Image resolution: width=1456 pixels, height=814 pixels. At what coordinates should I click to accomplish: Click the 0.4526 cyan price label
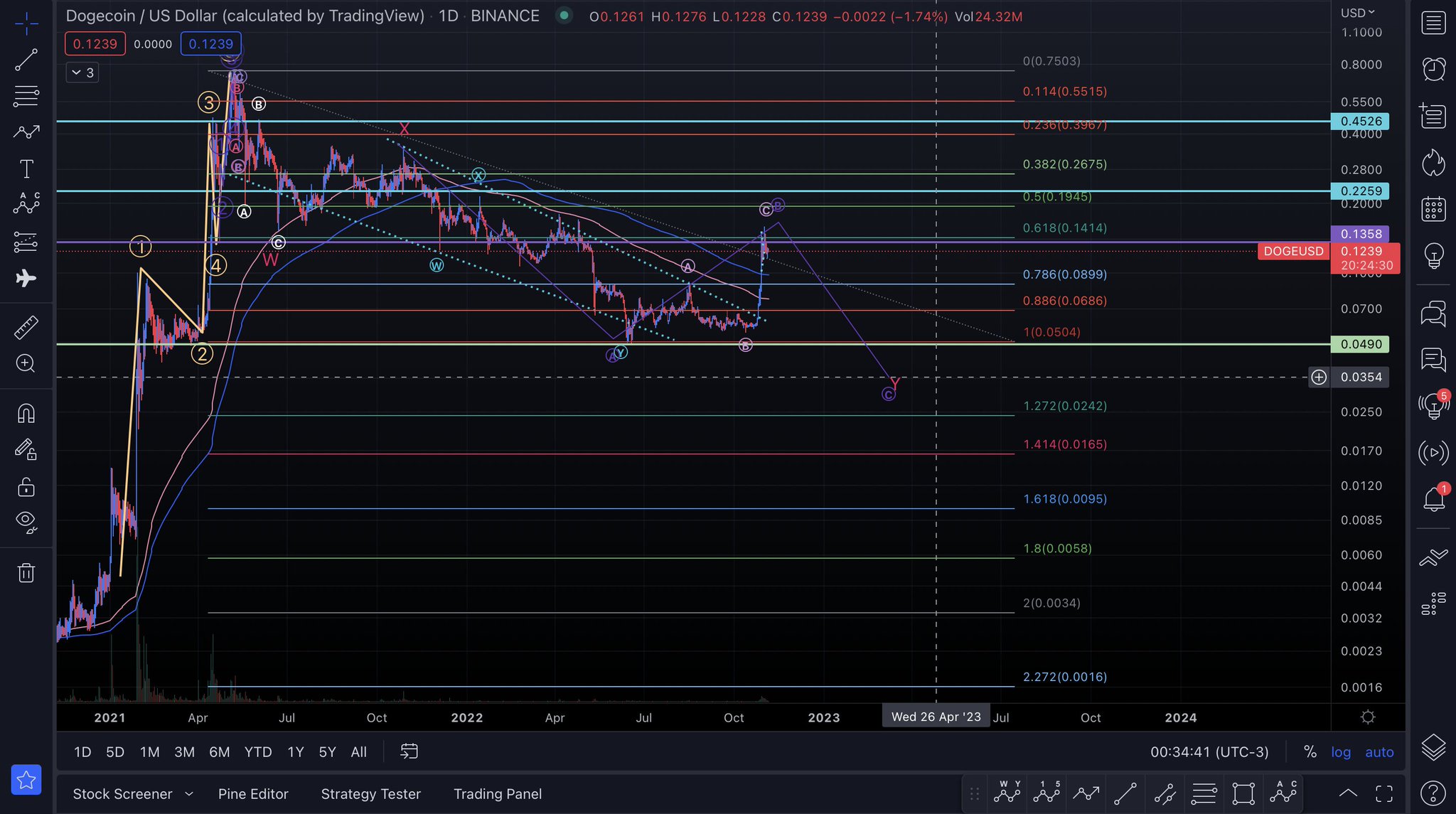coord(1360,122)
